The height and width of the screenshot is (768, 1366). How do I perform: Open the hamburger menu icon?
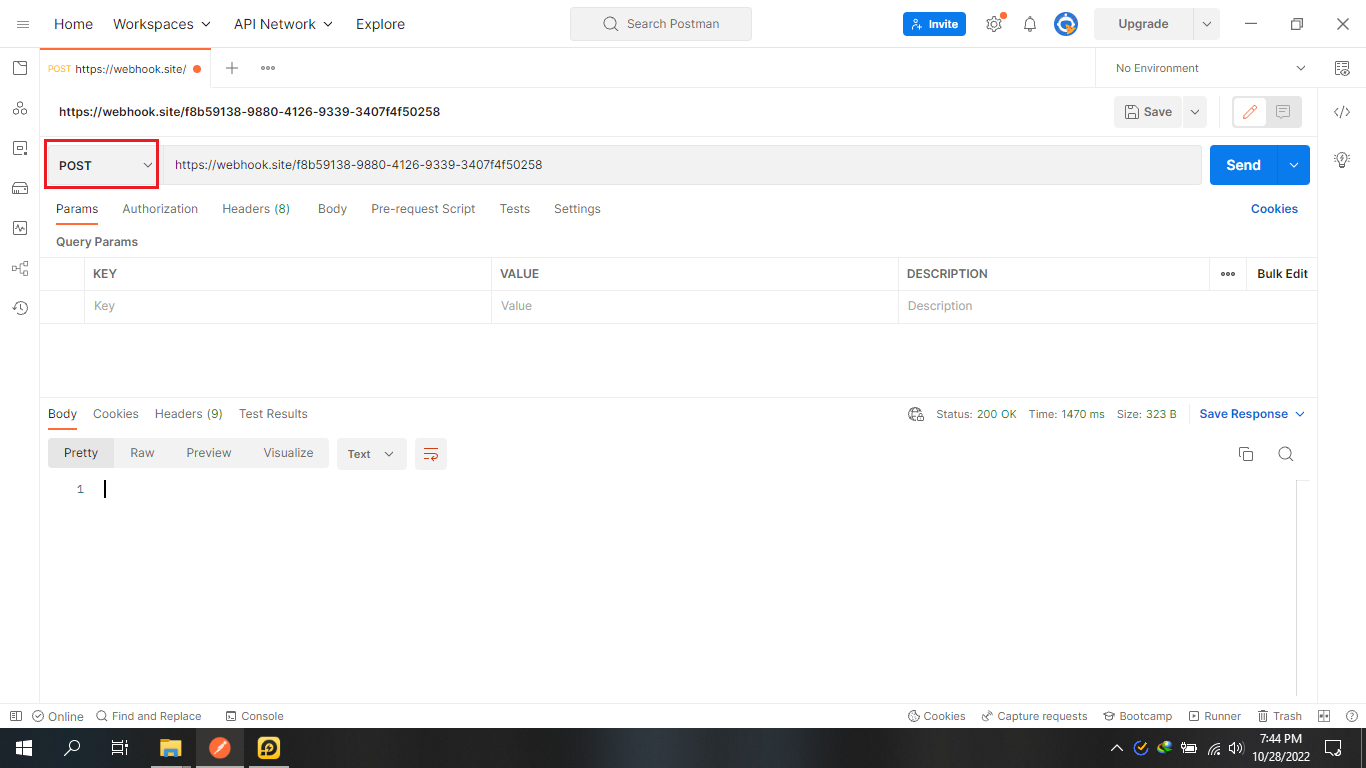click(x=23, y=24)
